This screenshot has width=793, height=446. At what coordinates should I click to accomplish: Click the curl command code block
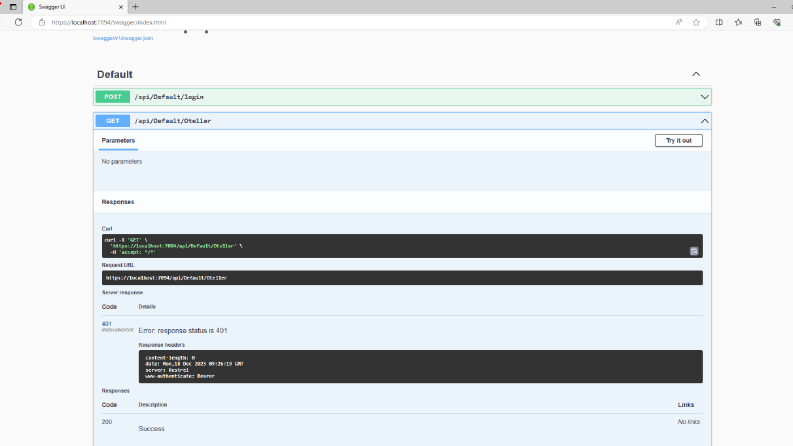coord(402,246)
